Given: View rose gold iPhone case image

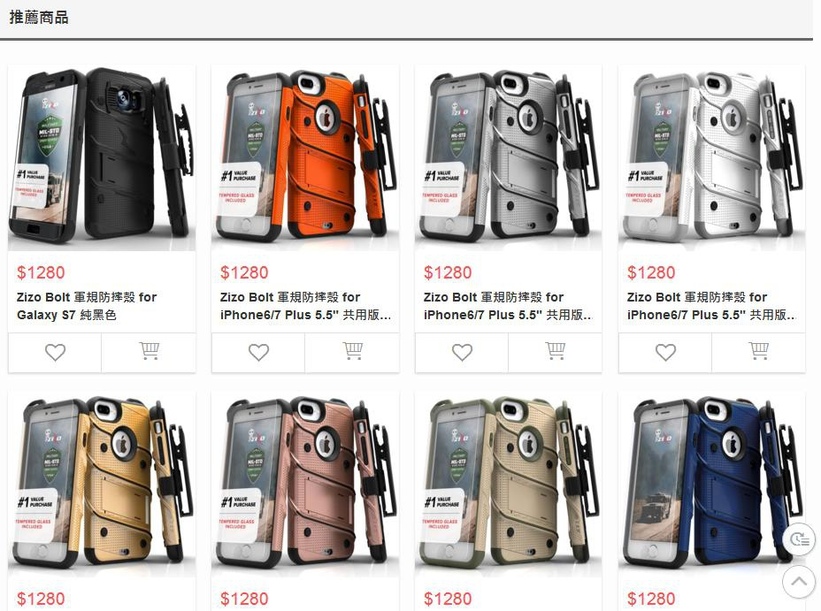Looking at the screenshot, I should (305, 484).
